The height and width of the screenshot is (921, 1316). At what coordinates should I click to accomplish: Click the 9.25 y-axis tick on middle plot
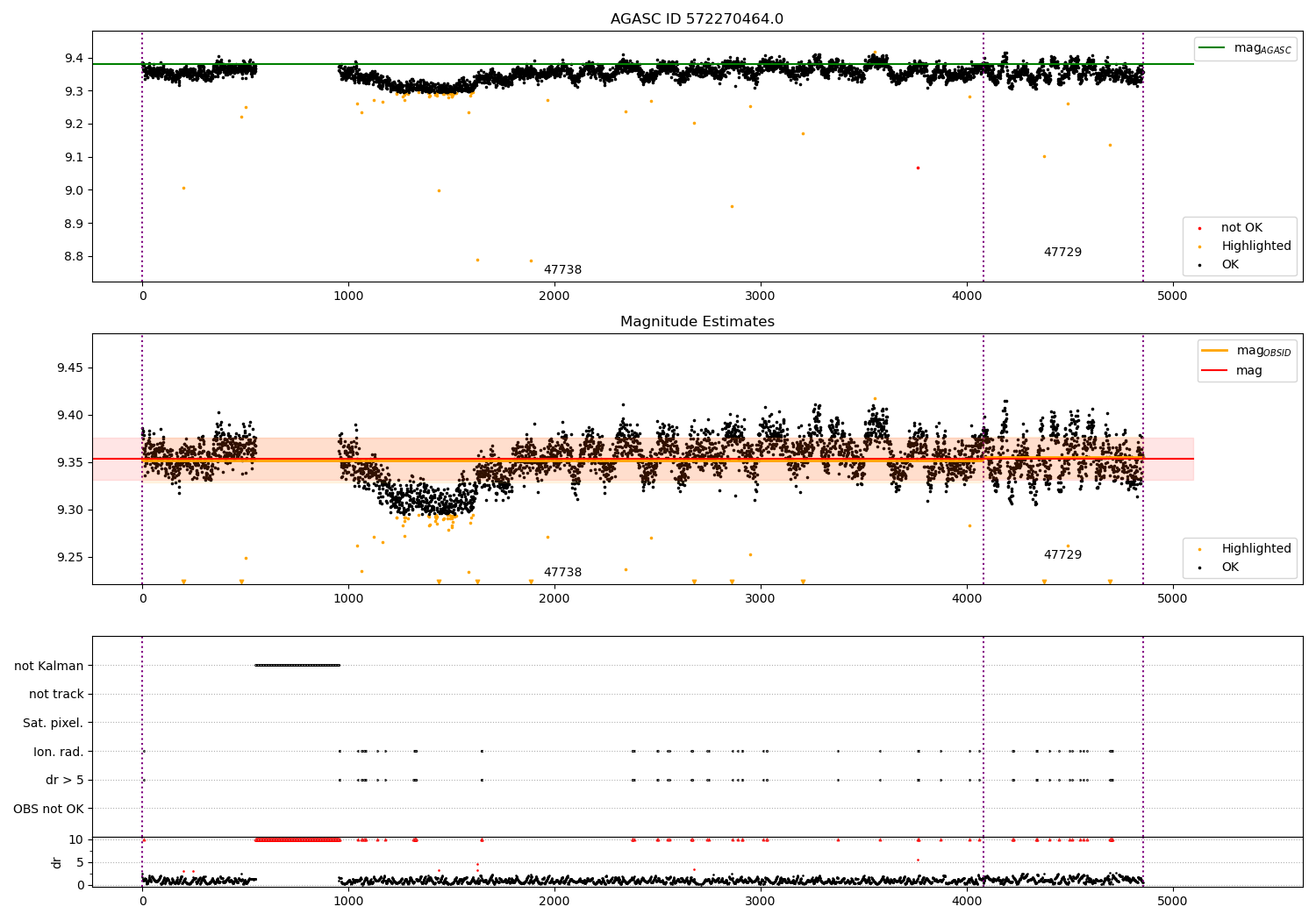(x=69, y=557)
